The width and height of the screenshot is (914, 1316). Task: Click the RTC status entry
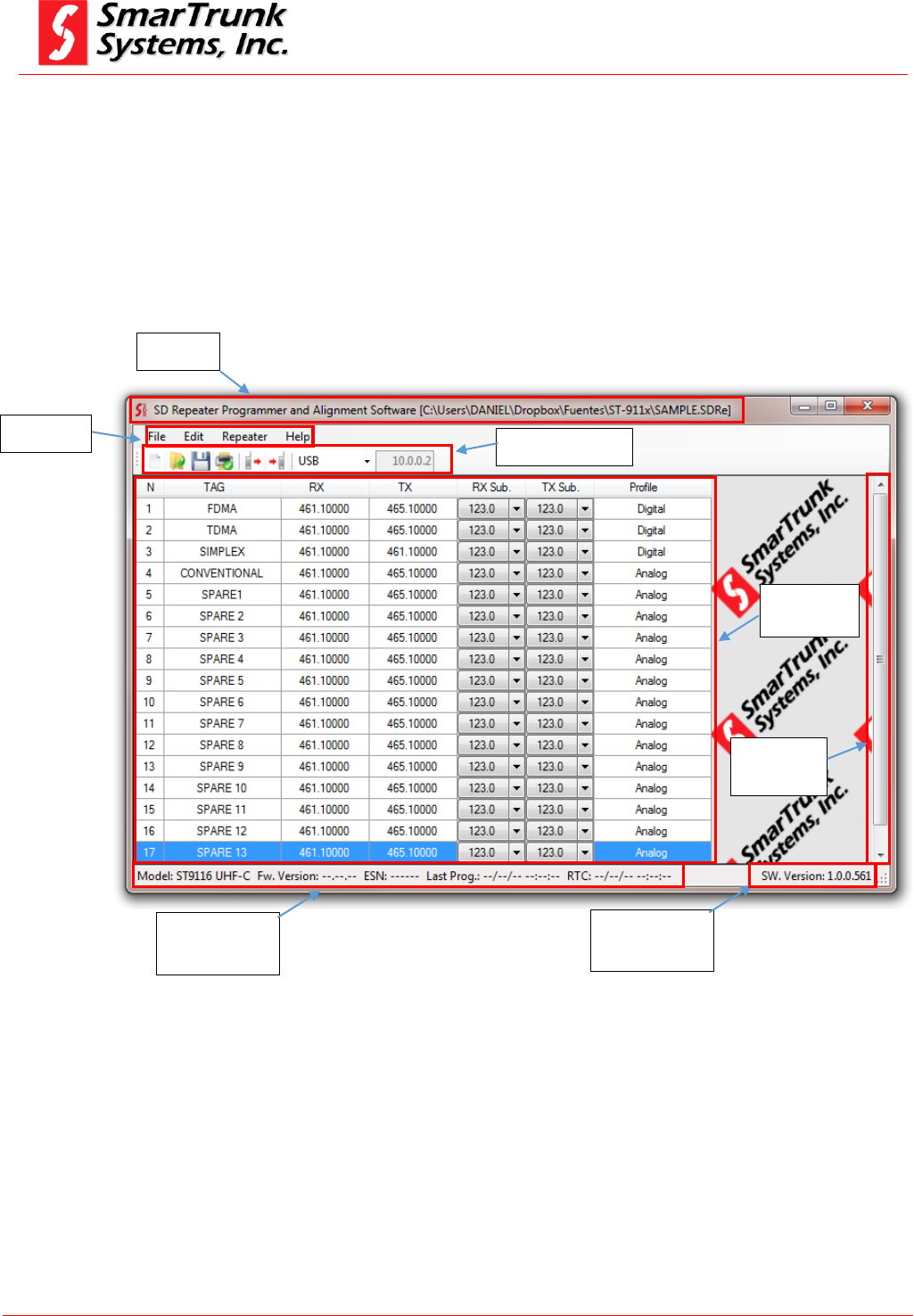point(619,876)
